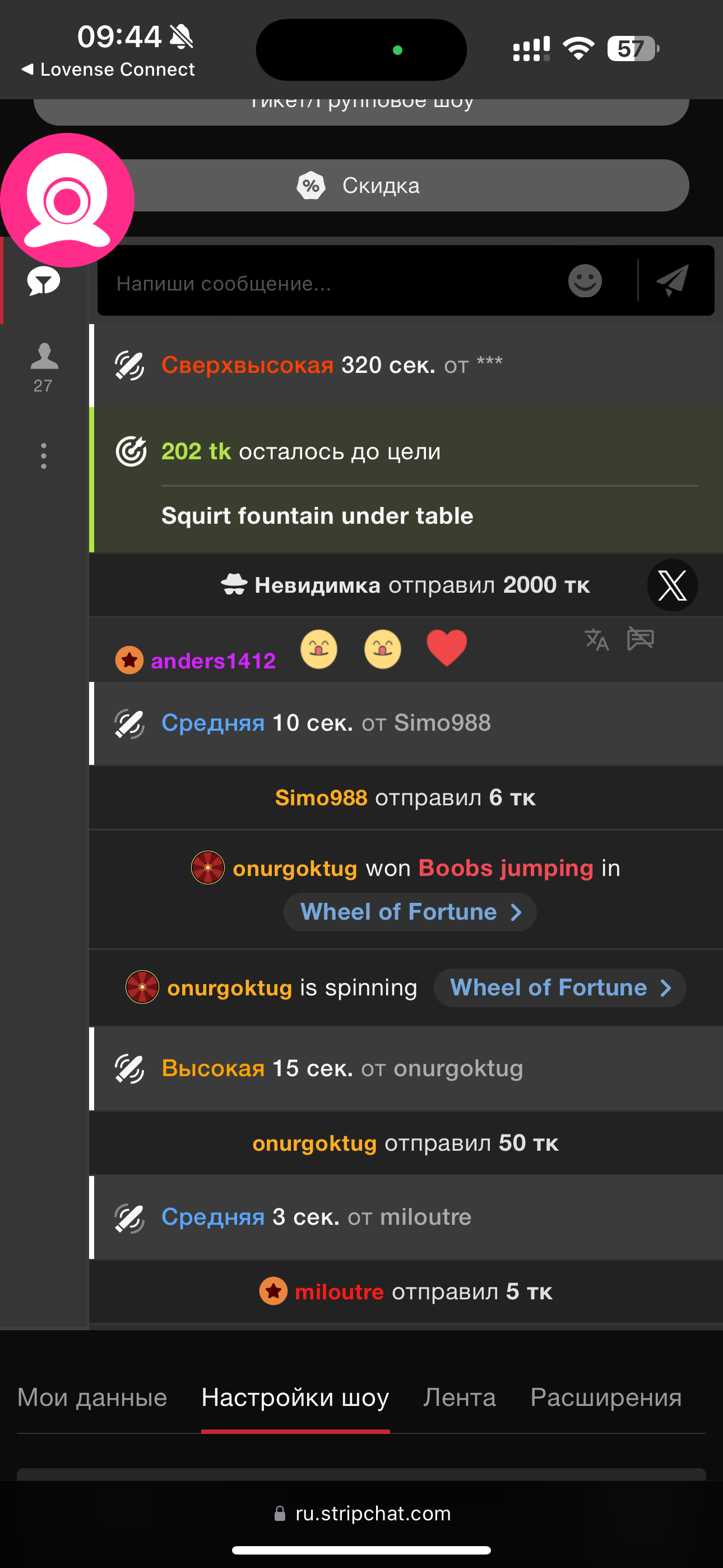Screen dimensions: 723x1568
Task: Open the emoji picker in message box
Action: (584, 280)
